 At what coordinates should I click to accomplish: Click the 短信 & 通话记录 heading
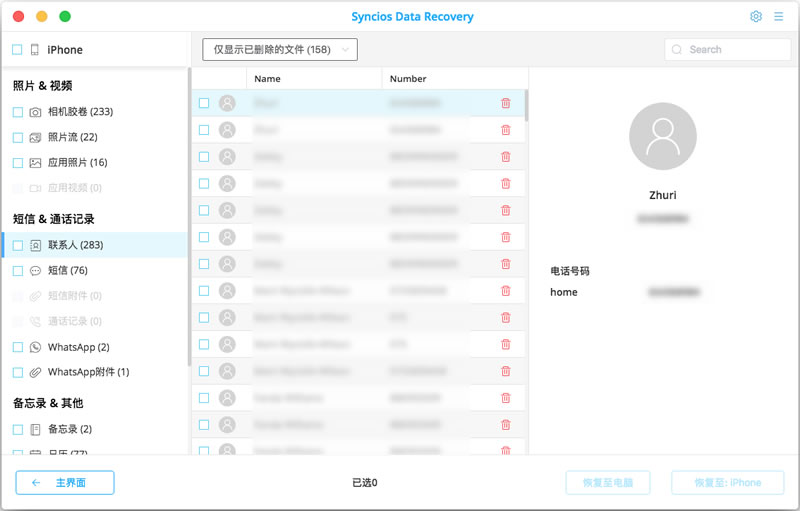[x=54, y=219]
